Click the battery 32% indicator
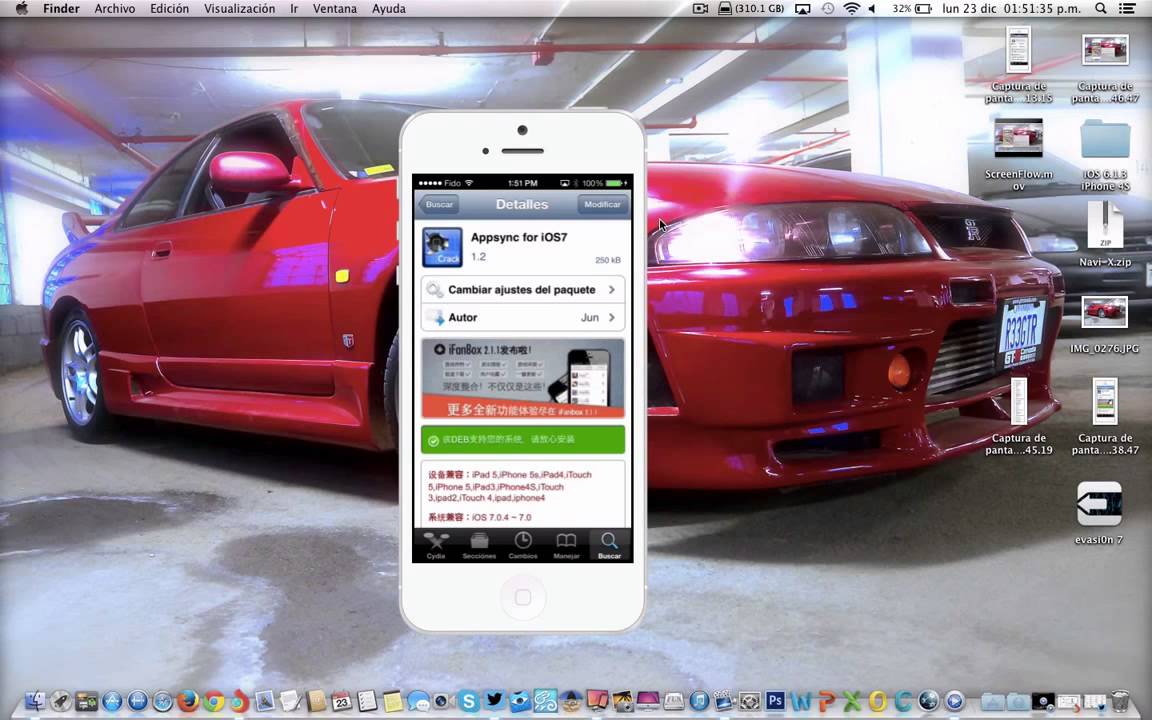Screen dimensions: 1152x720 [912, 9]
